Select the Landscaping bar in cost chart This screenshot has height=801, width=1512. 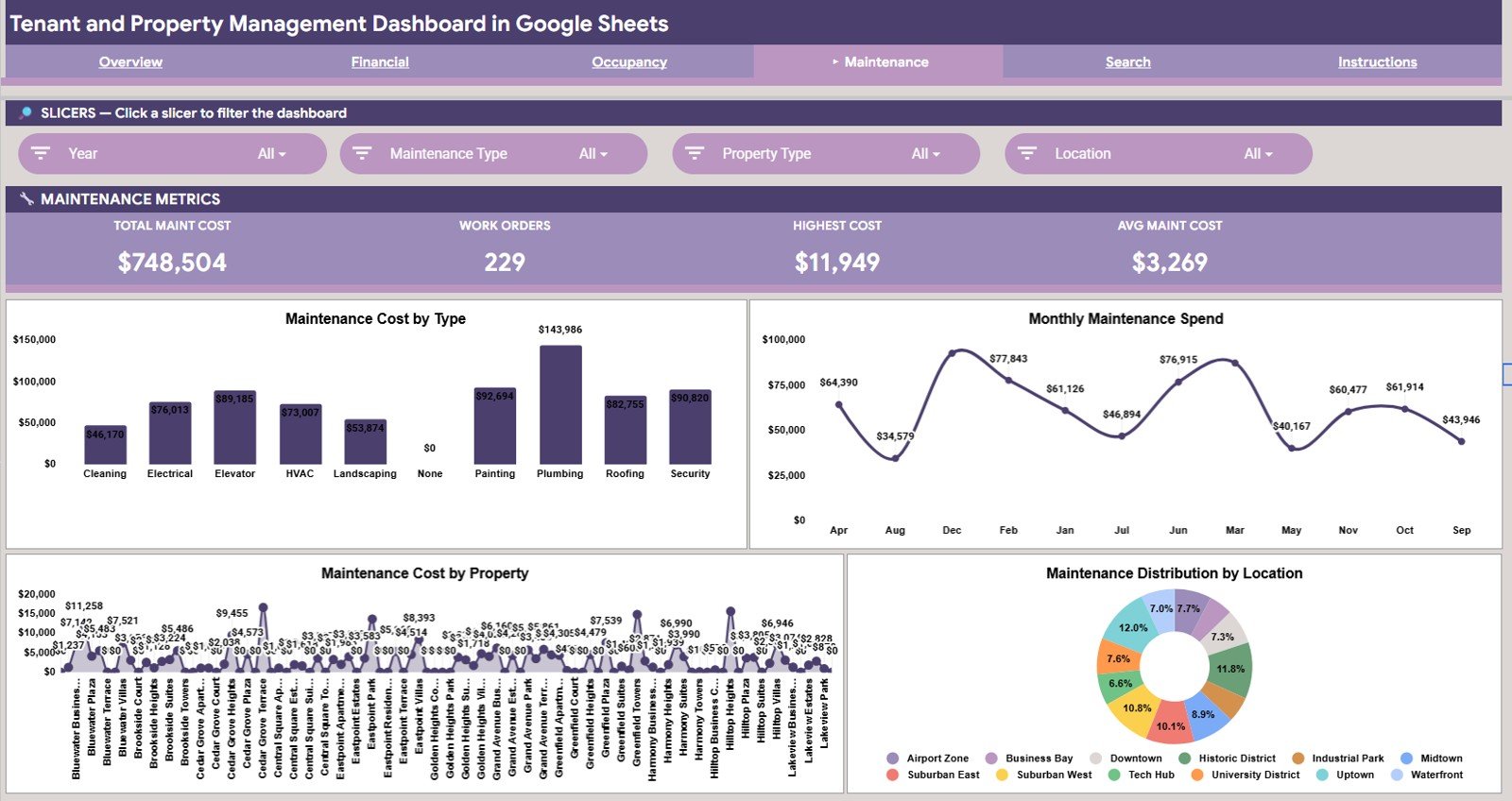pos(366,441)
